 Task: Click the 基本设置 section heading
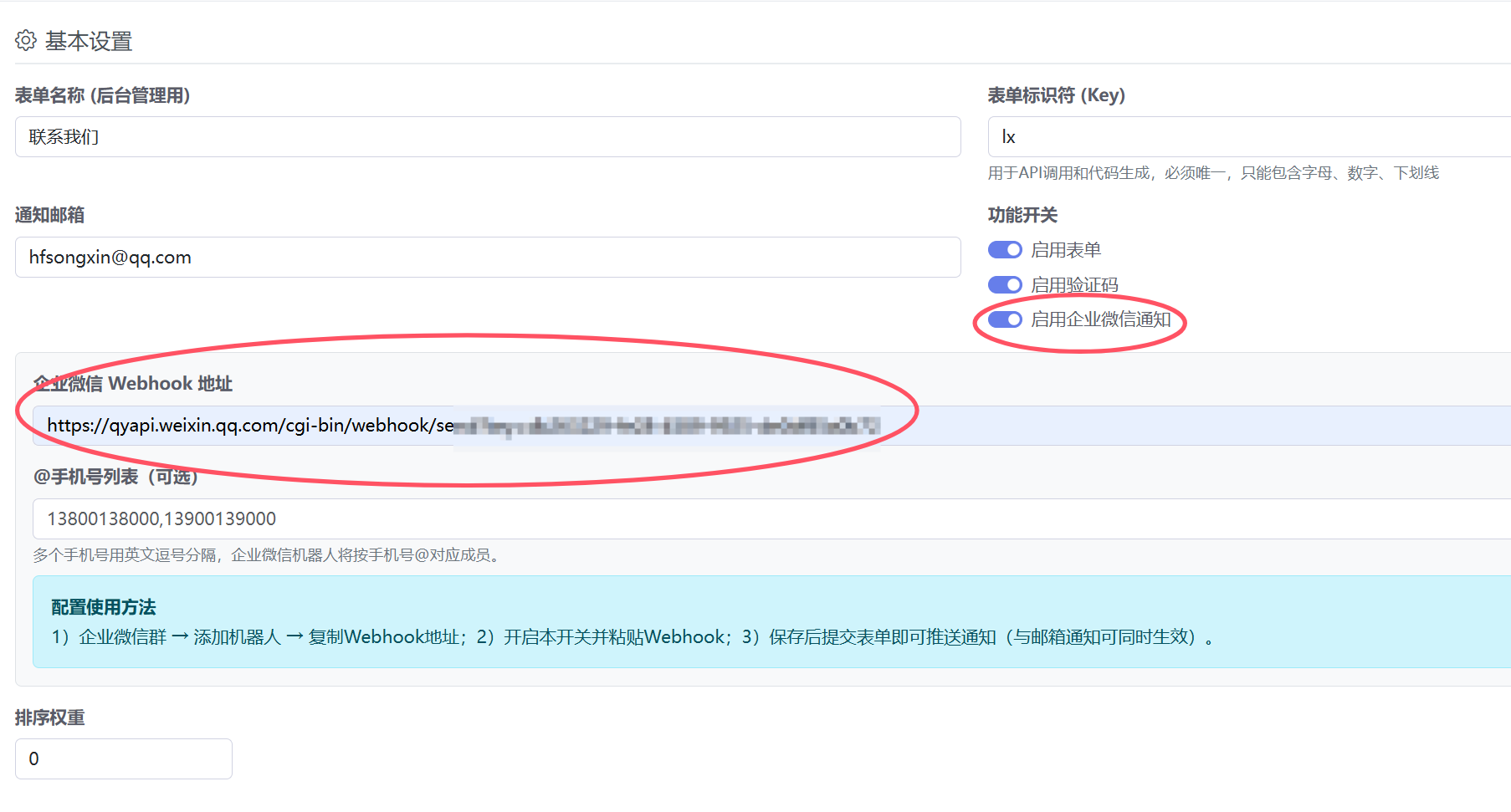(89, 41)
